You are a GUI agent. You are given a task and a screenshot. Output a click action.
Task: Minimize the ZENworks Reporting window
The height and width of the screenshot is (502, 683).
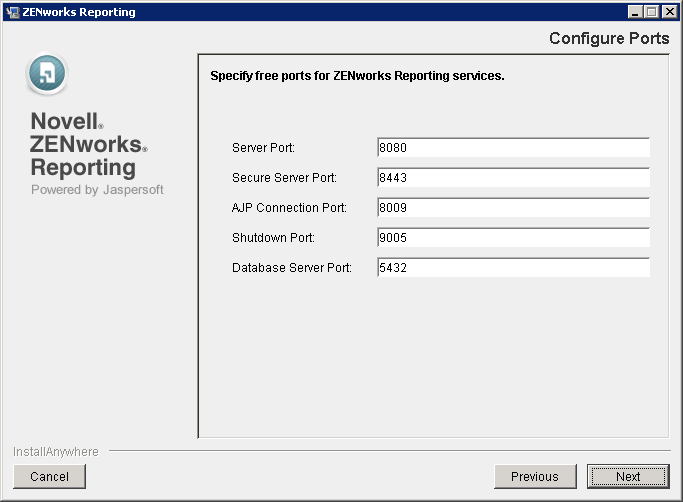(636, 12)
